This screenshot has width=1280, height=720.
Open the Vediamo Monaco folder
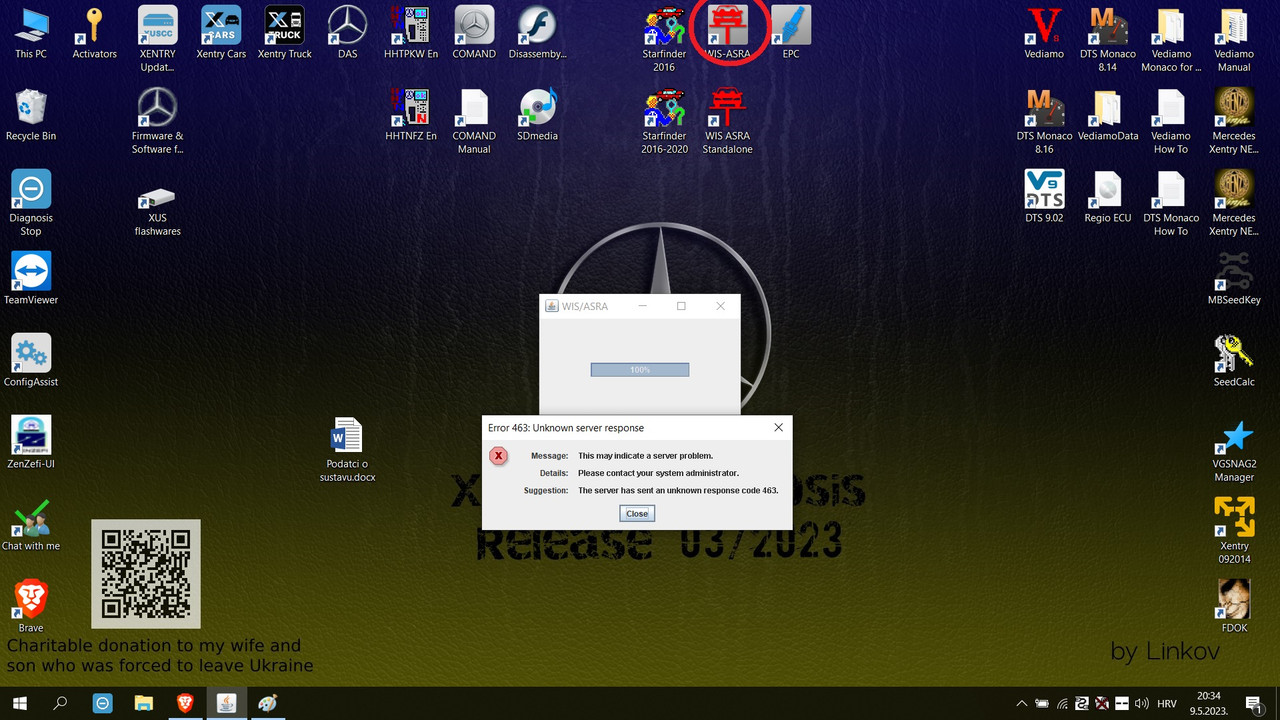pos(1171,38)
